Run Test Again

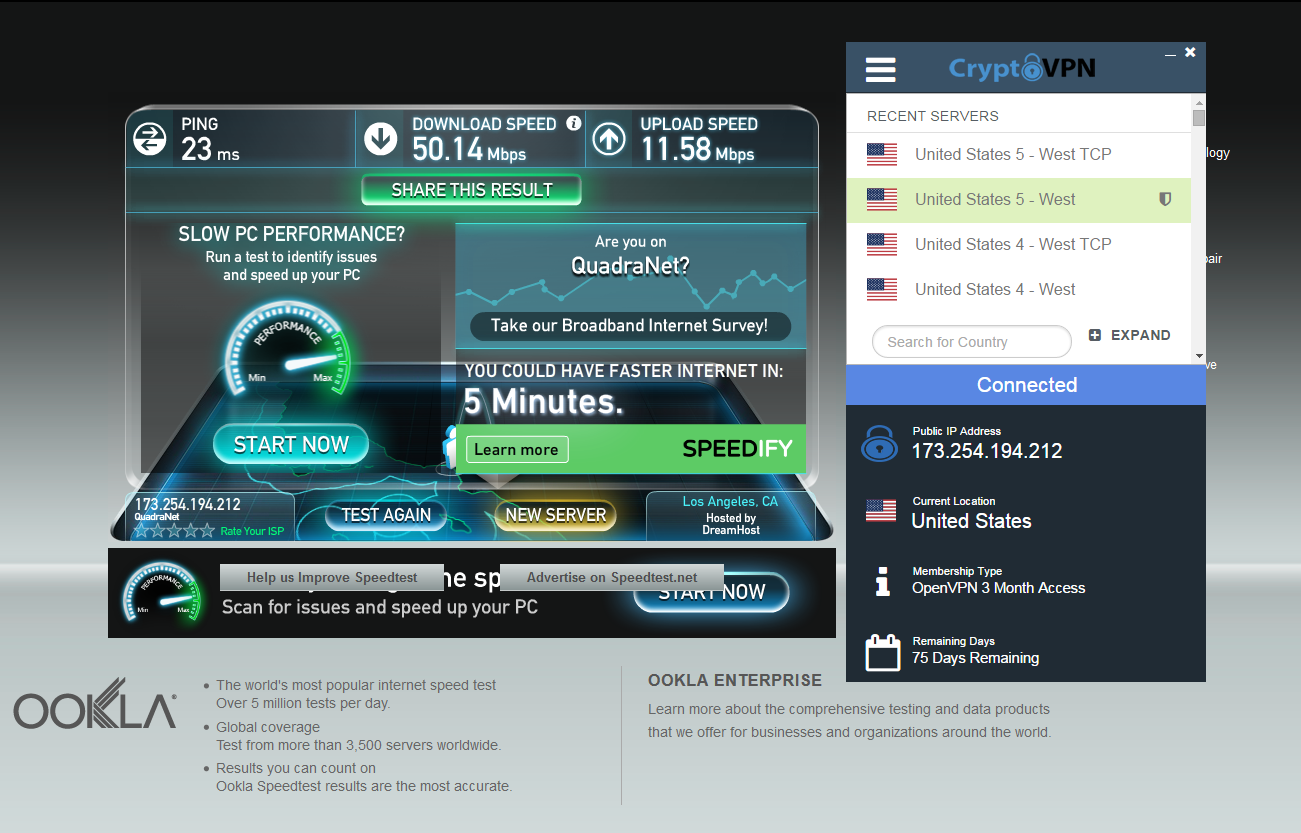(386, 516)
